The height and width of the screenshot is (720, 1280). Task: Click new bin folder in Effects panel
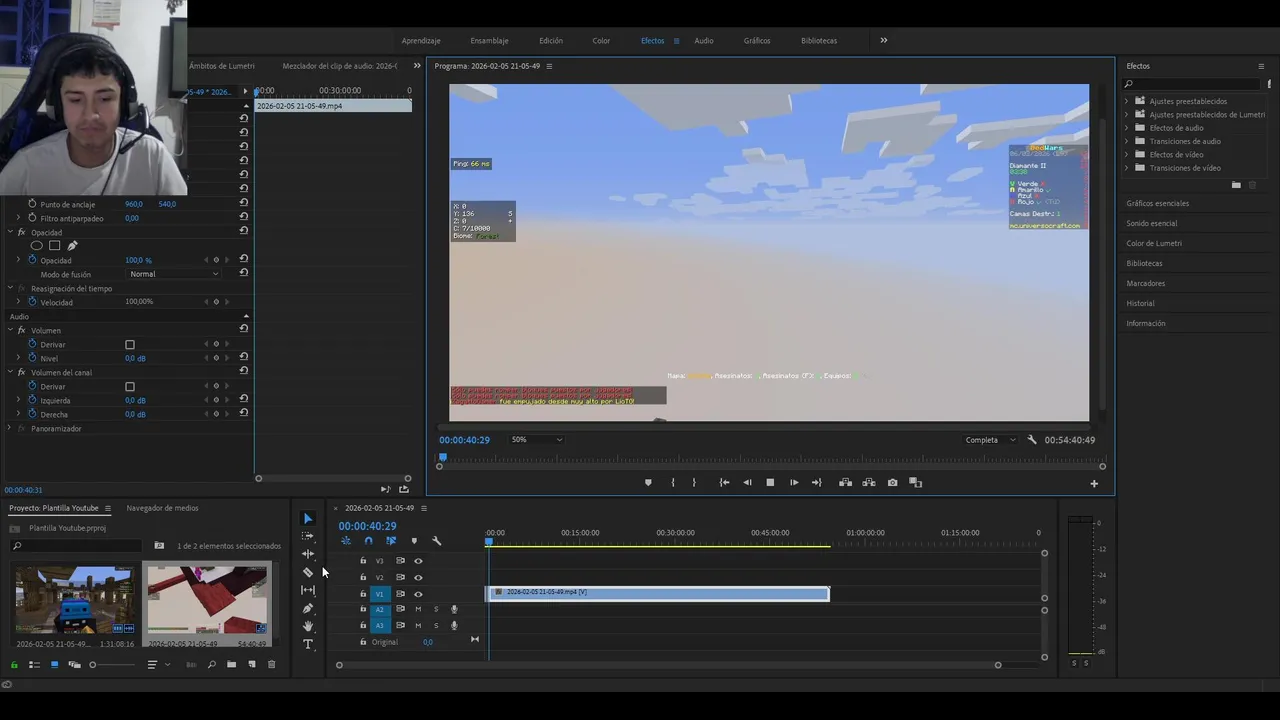[1236, 185]
